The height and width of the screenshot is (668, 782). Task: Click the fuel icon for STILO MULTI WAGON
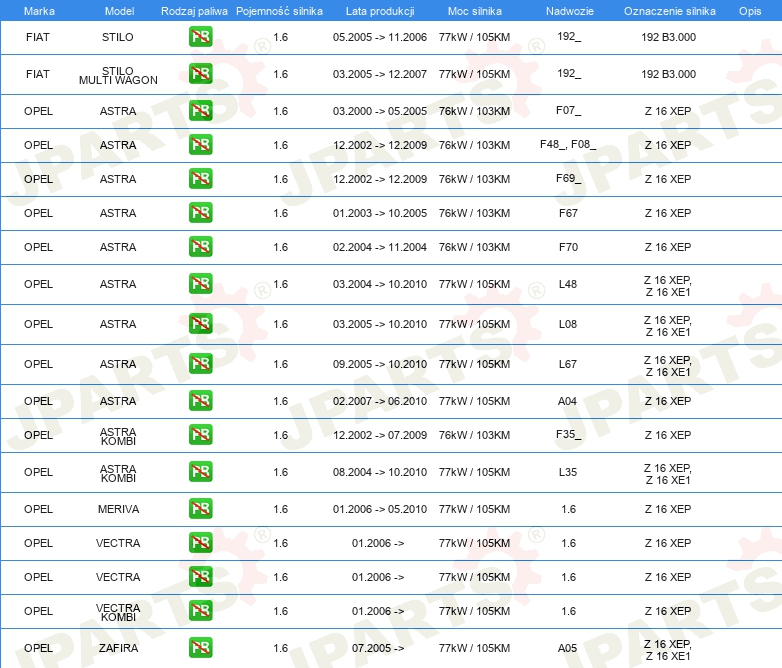(x=200, y=74)
